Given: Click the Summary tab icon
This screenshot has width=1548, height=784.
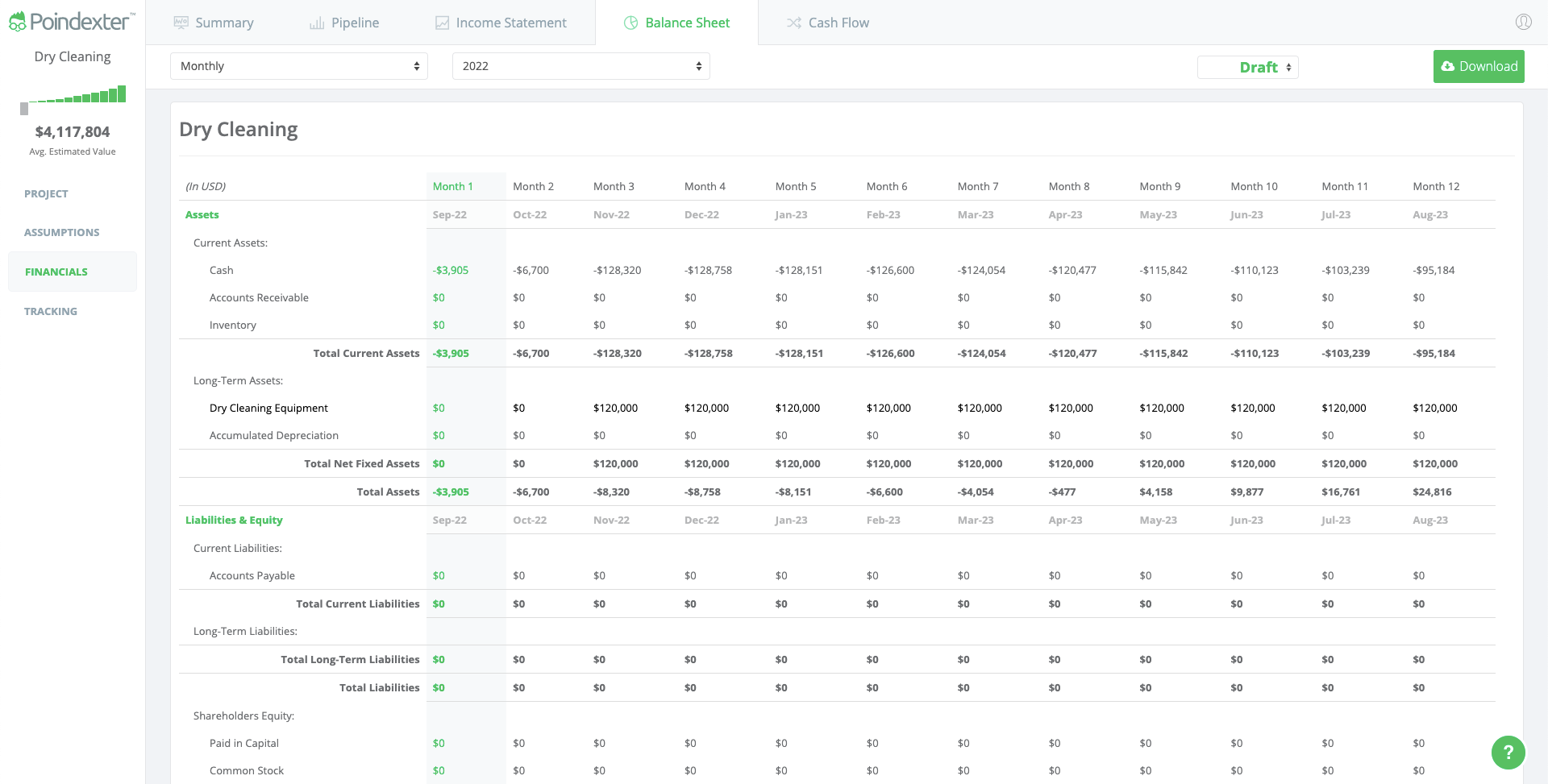Looking at the screenshot, I should point(181,23).
